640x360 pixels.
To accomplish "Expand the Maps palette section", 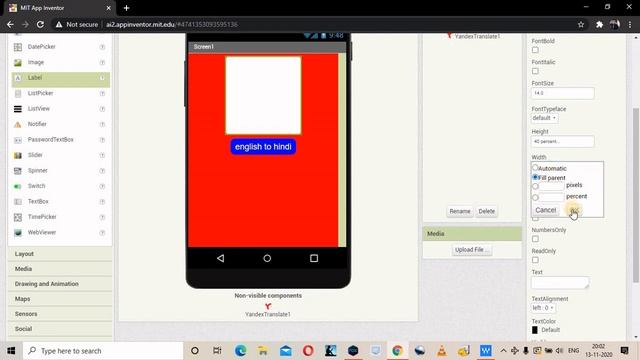I will point(60,299).
